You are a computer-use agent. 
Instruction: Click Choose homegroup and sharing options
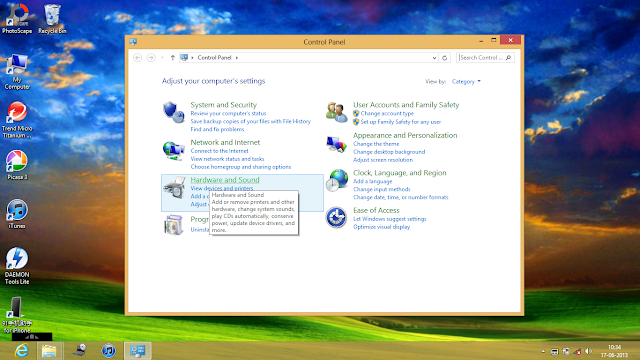pos(241,167)
